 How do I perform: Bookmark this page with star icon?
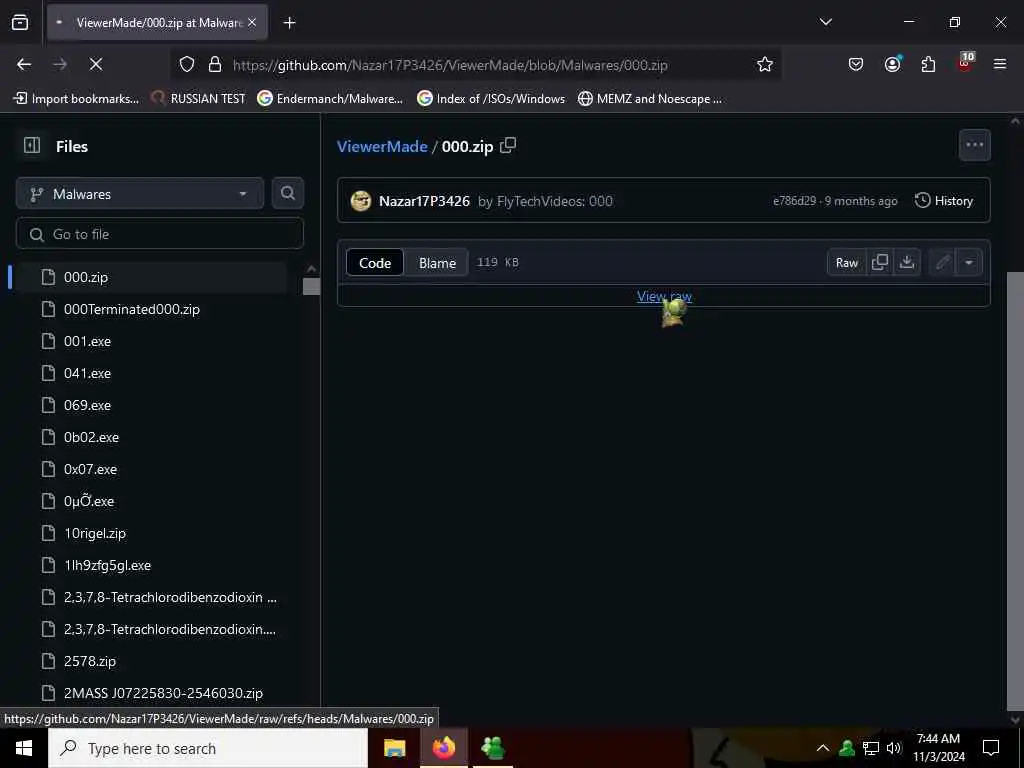(765, 64)
